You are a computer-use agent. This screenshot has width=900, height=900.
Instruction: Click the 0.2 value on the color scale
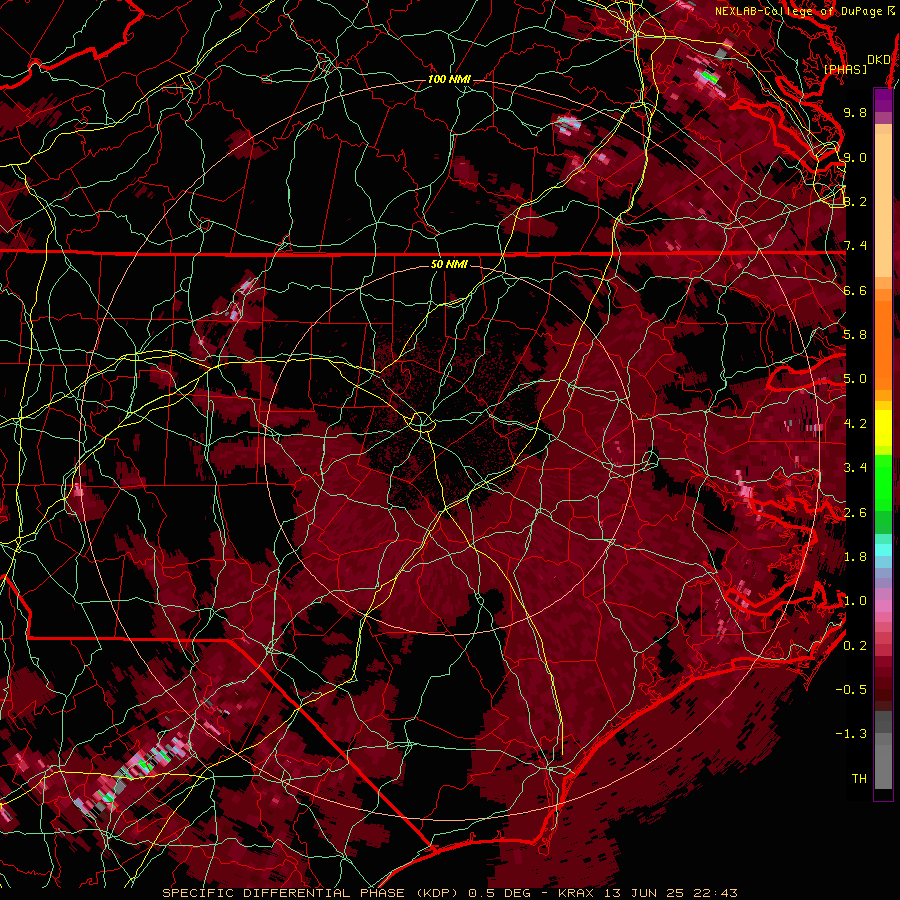855,645
